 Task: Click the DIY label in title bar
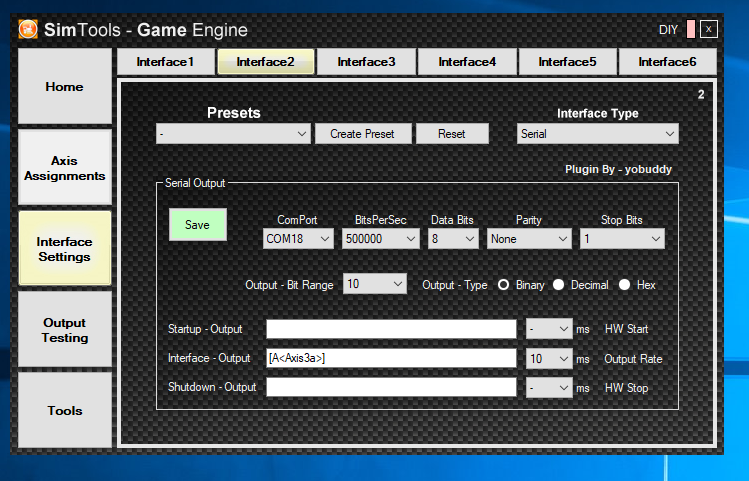[x=668, y=30]
